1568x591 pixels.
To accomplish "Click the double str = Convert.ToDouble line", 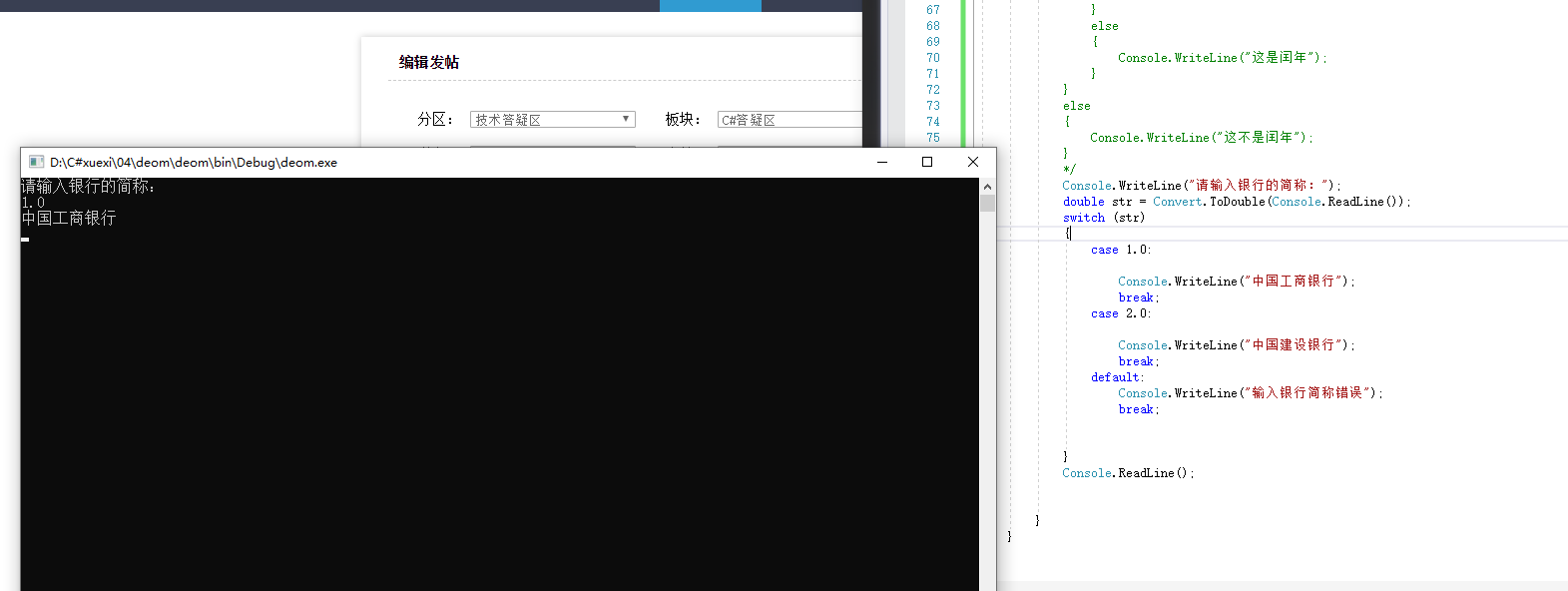I will coord(1237,202).
